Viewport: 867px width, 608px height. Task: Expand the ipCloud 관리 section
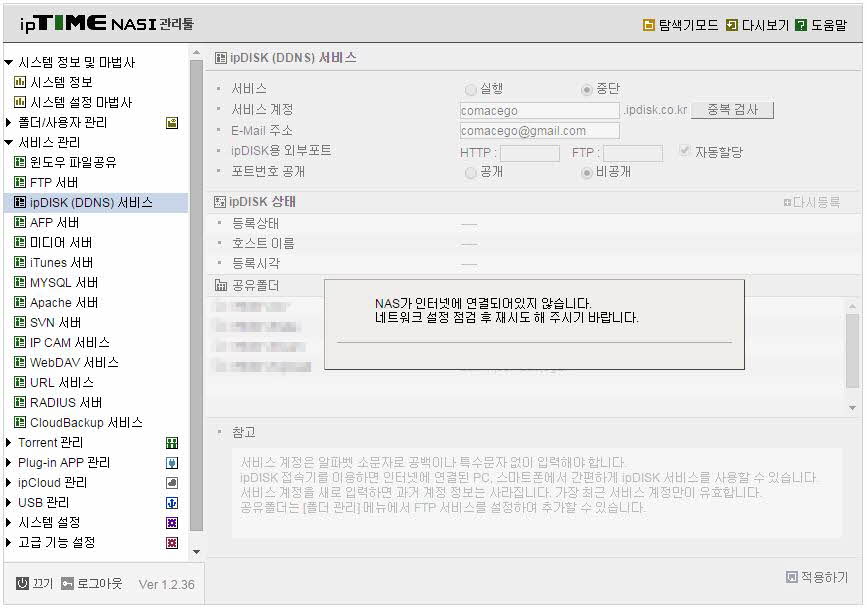(8, 483)
